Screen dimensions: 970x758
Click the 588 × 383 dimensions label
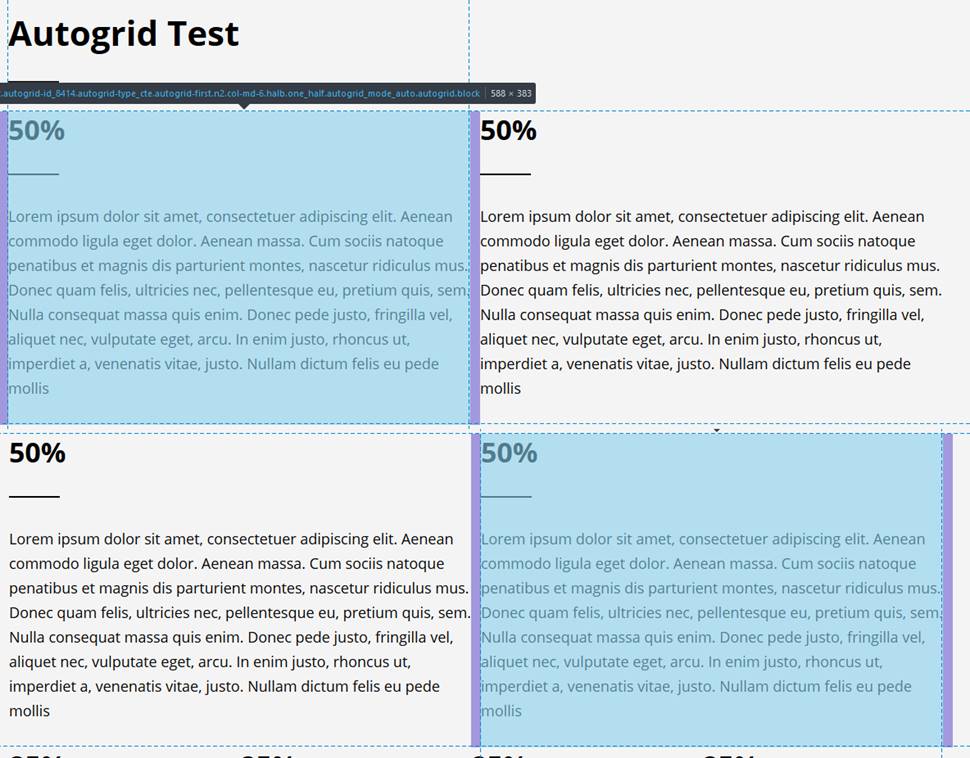(x=511, y=94)
